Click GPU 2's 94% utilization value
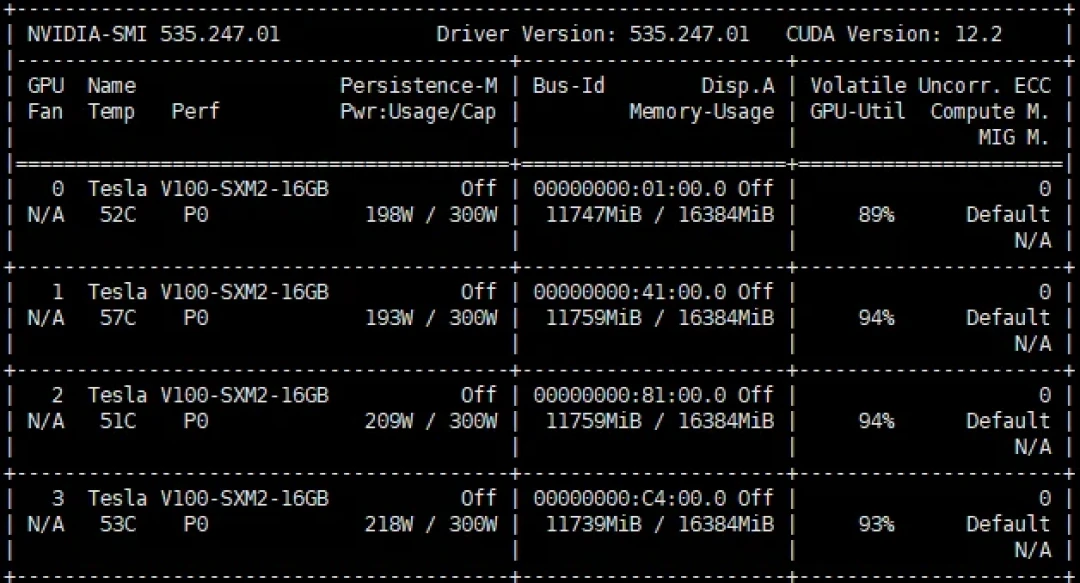Screen dimensions: 1080x583 tap(876, 422)
